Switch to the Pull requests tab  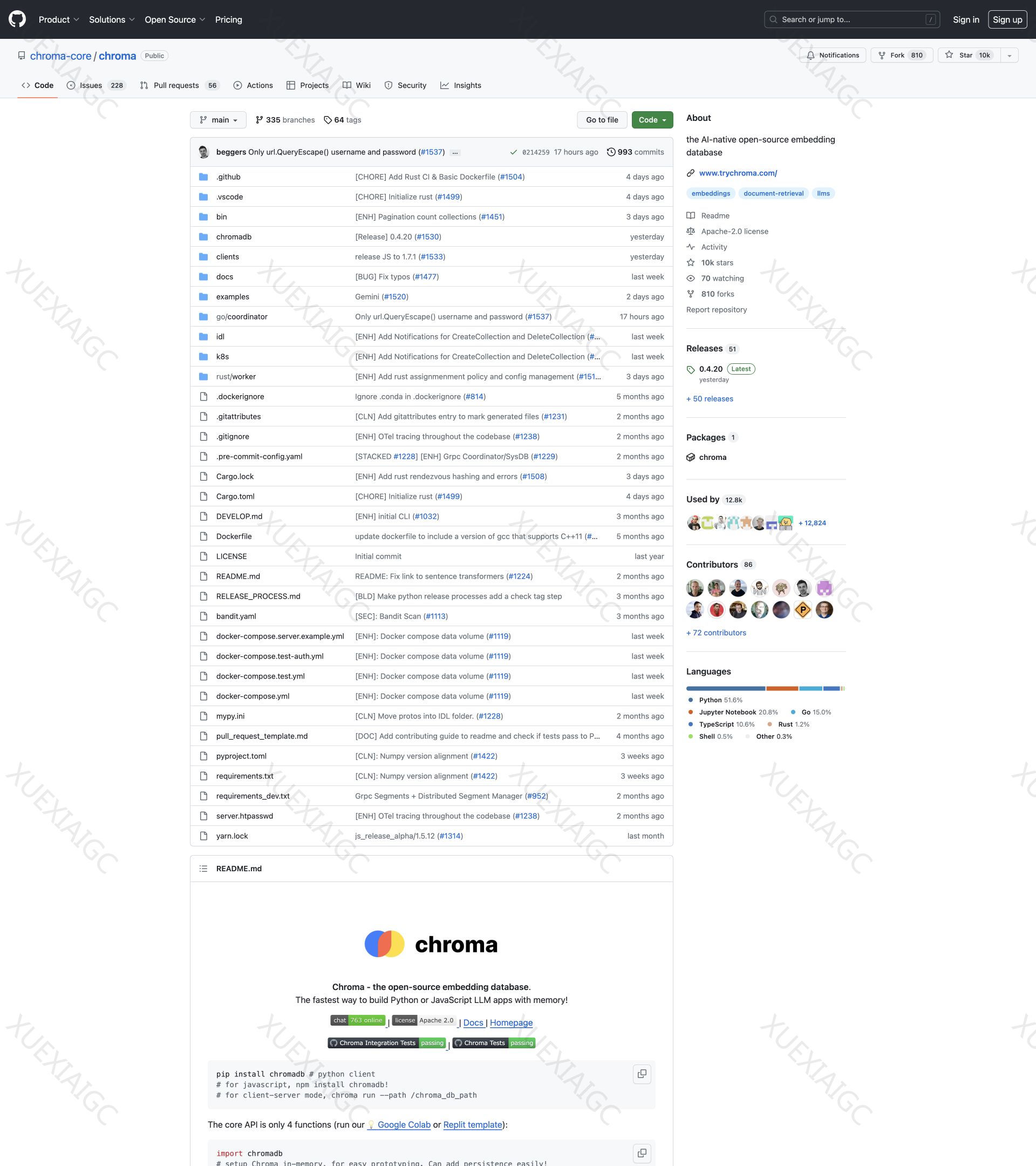[x=176, y=86]
